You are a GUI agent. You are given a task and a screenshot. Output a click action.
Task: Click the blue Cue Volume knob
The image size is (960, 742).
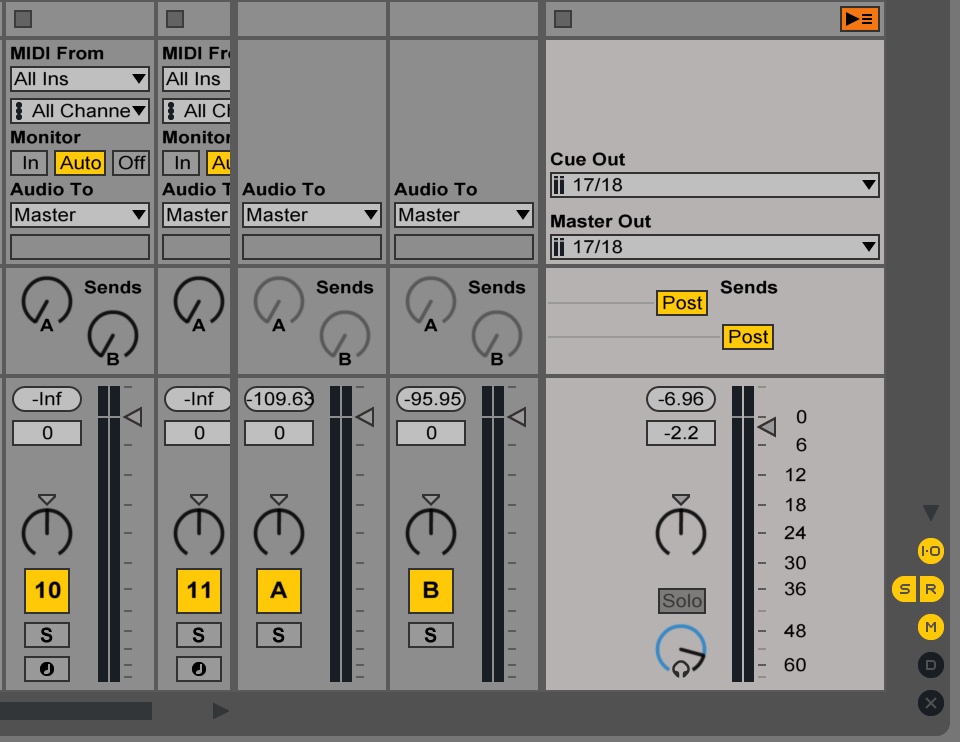point(682,650)
